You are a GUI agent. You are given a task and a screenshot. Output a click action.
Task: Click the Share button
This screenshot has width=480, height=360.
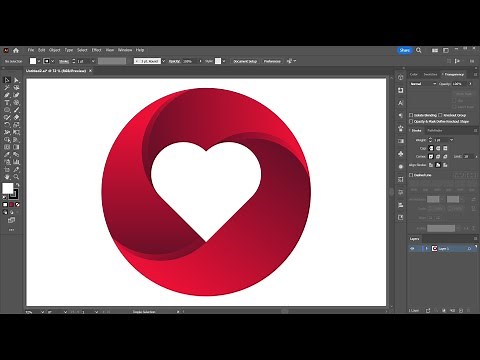click(x=405, y=50)
